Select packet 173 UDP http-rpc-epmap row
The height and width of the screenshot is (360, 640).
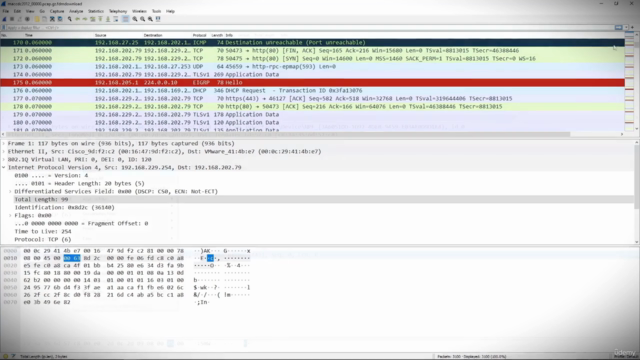click(312, 67)
